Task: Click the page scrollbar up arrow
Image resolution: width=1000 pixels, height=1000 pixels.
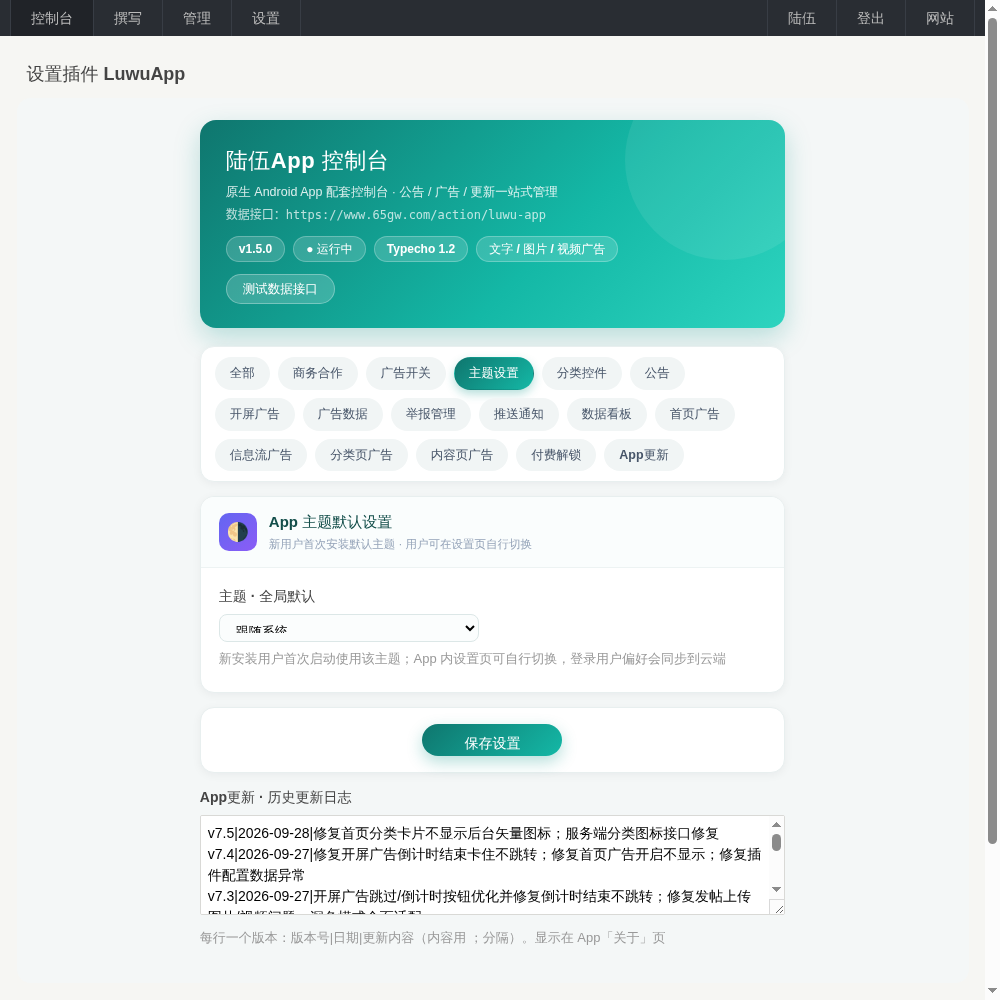Action: coord(992,8)
